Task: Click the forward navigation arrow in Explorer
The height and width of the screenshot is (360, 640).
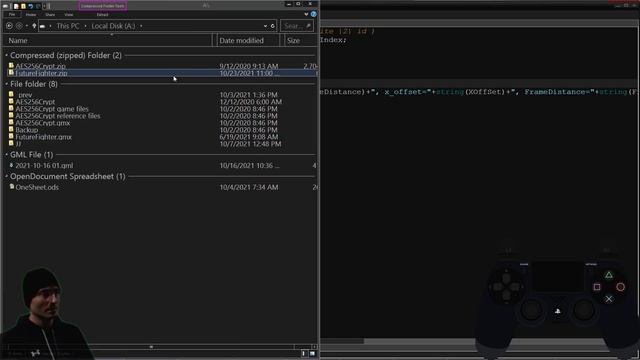Action: click(19, 26)
